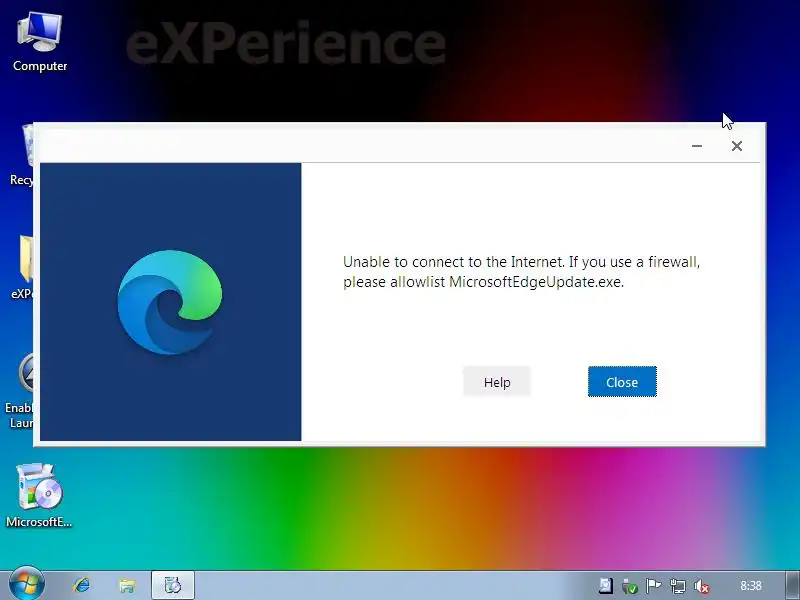Click the Unable to connect error message
This screenshot has width=800, height=600.
tap(521, 271)
